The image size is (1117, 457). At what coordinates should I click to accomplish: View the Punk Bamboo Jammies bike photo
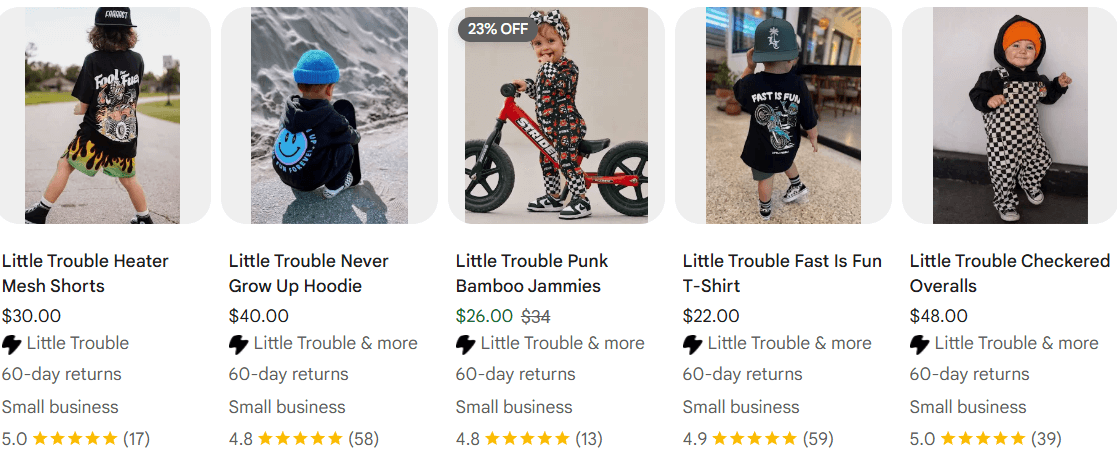(x=556, y=115)
